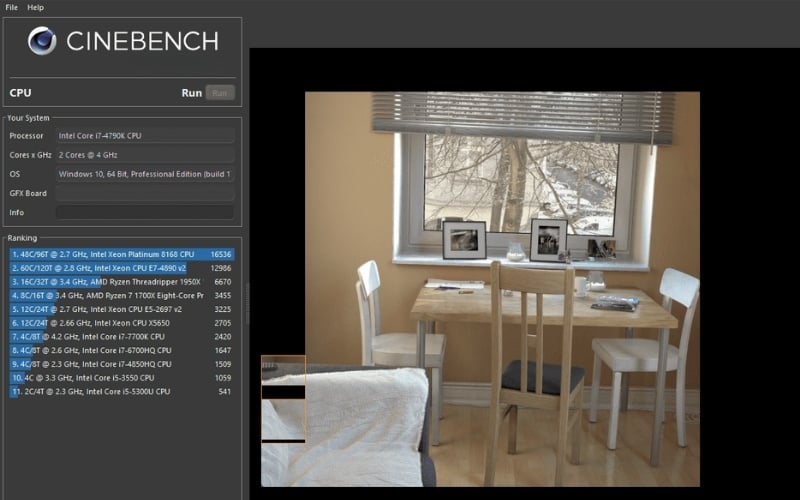This screenshot has height=500, width=800.
Task: Select ranking entry Intel Xeon CPU X5650
Action: click(122, 323)
